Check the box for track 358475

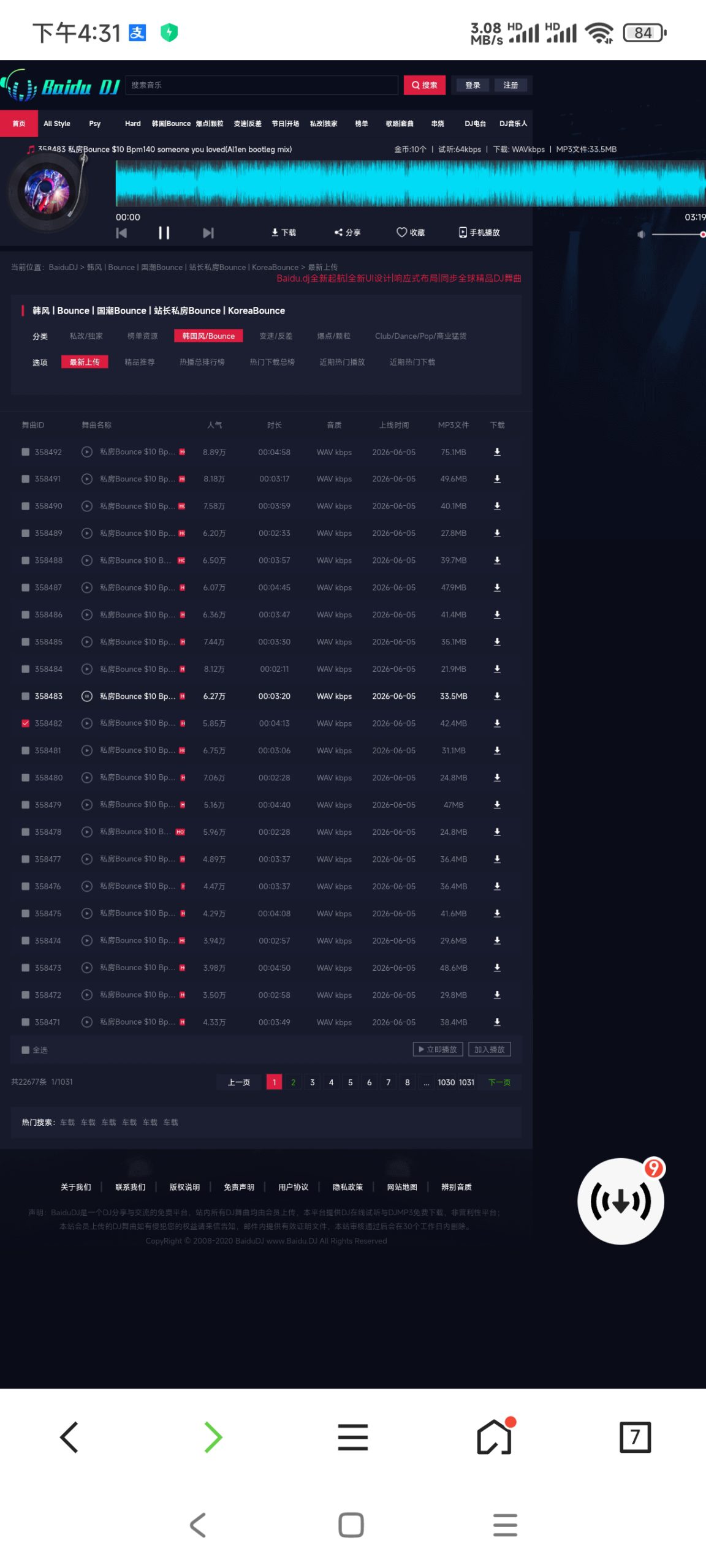pyautogui.click(x=26, y=913)
